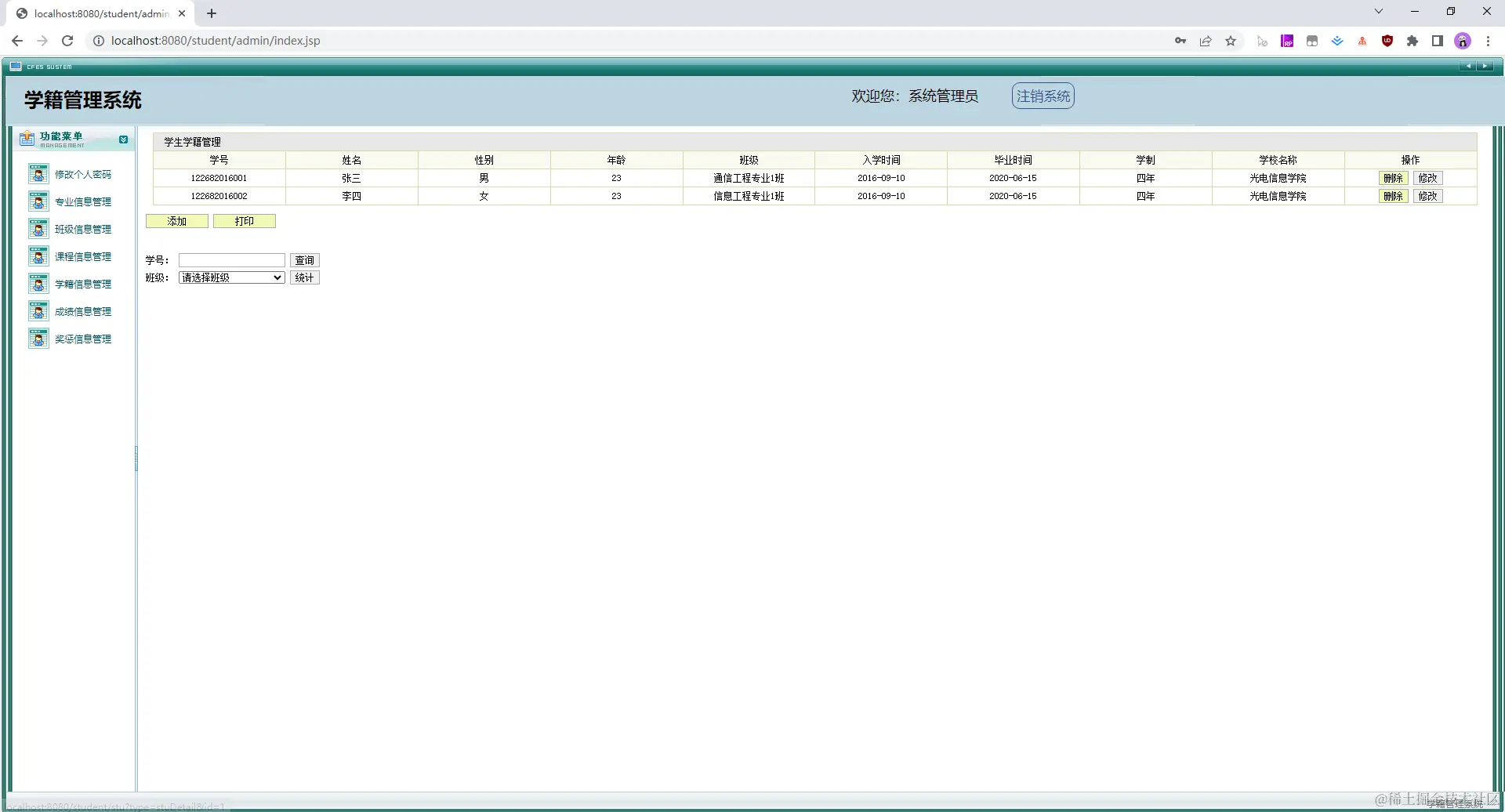Image resolution: width=1505 pixels, height=812 pixels.
Task: Select 学籍信息管理 from the menu
Action: pyautogui.click(x=83, y=283)
